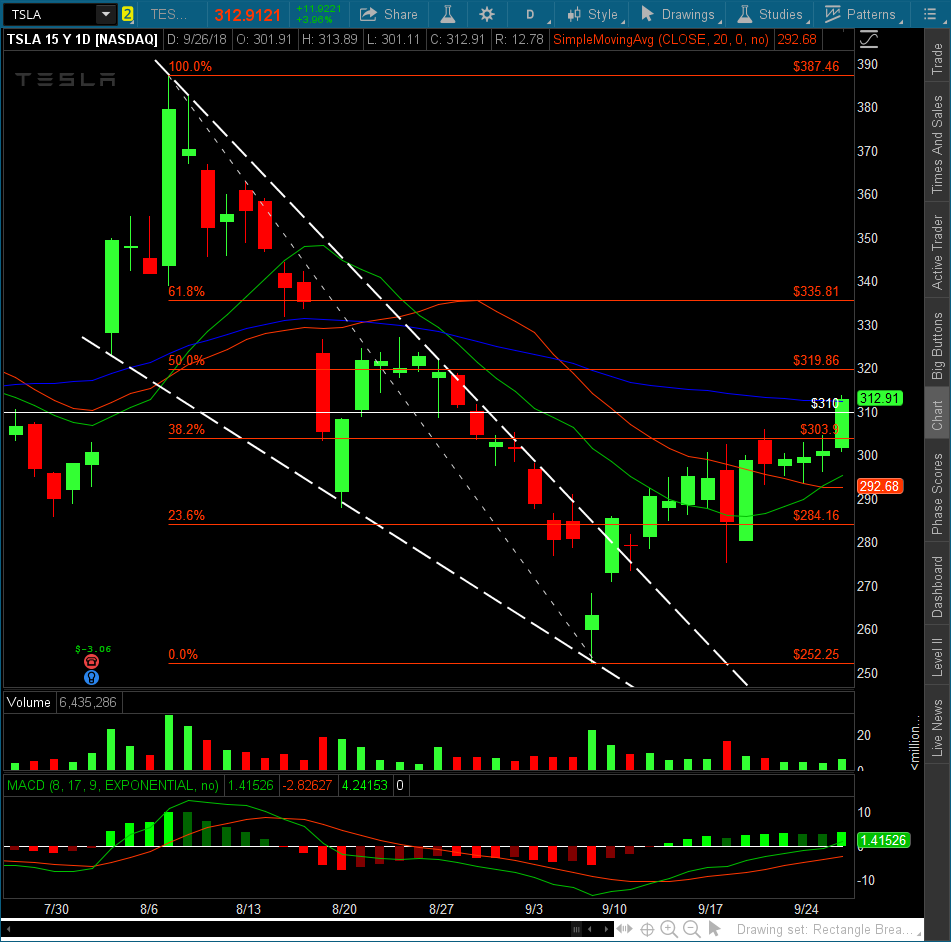The image size is (951, 942).
Task: Switch to the Live News side tab
Action: (937, 727)
